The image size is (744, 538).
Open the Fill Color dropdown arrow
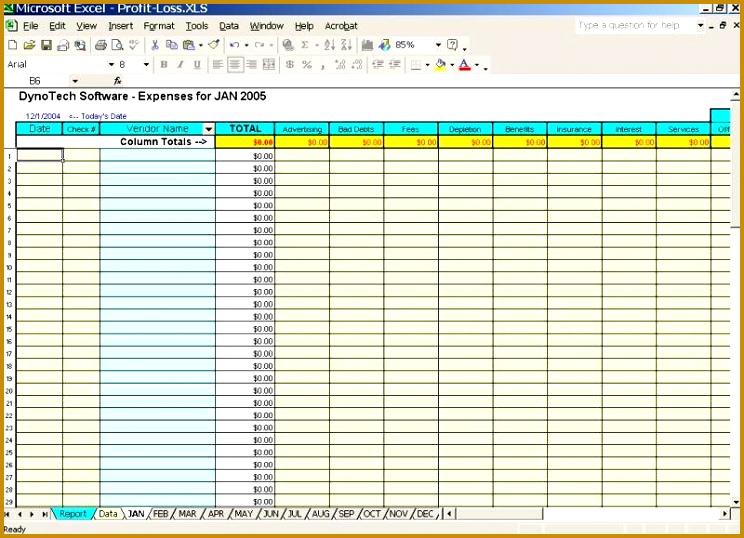[452, 65]
